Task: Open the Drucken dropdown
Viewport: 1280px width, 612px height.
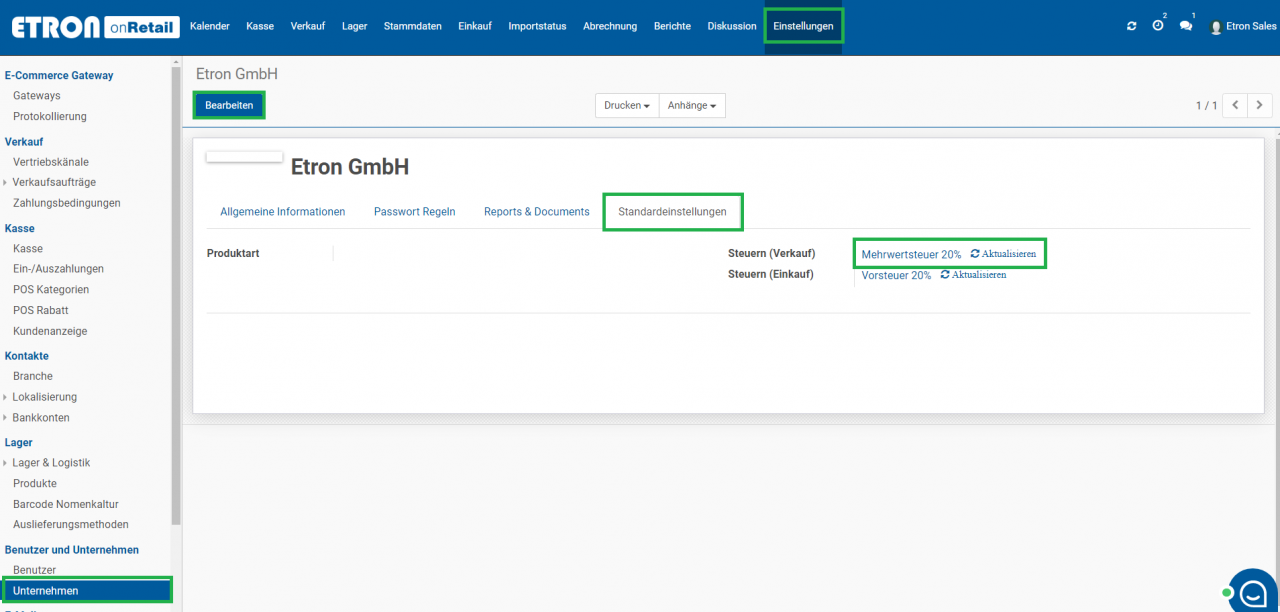Action: (627, 105)
